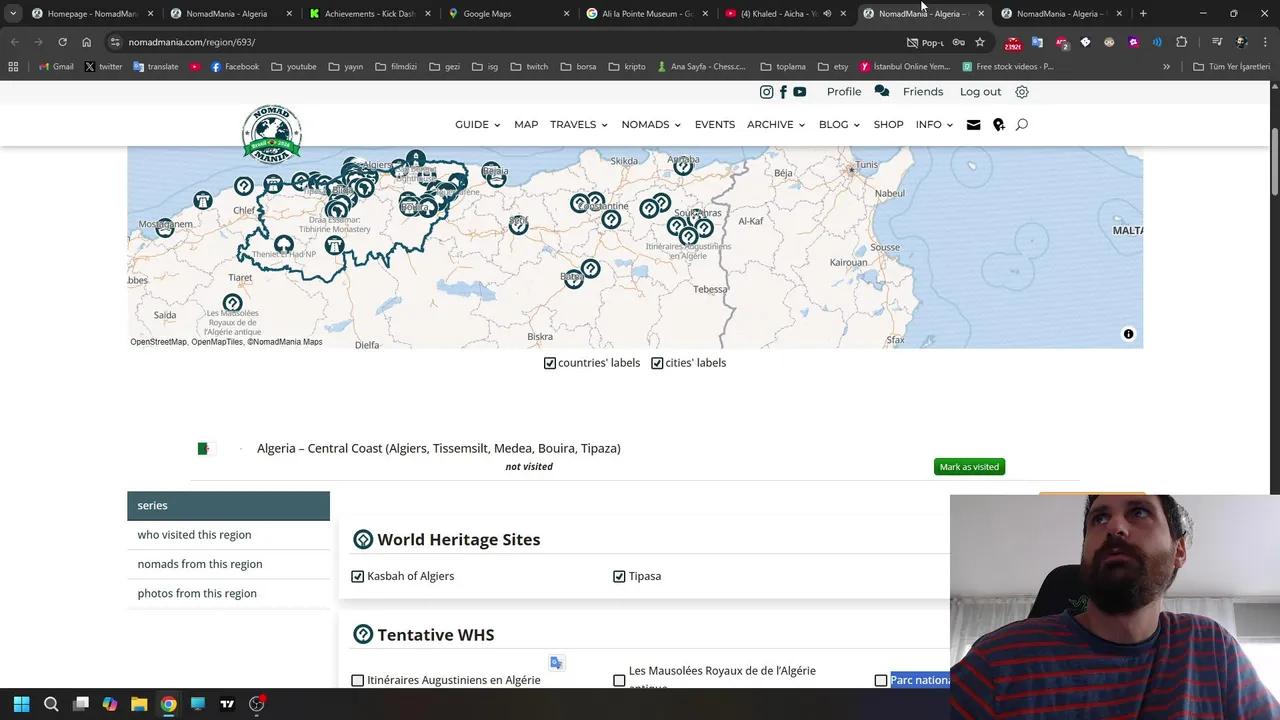Click the NomadMania logo
1280x720 pixels.
pyautogui.click(x=271, y=133)
